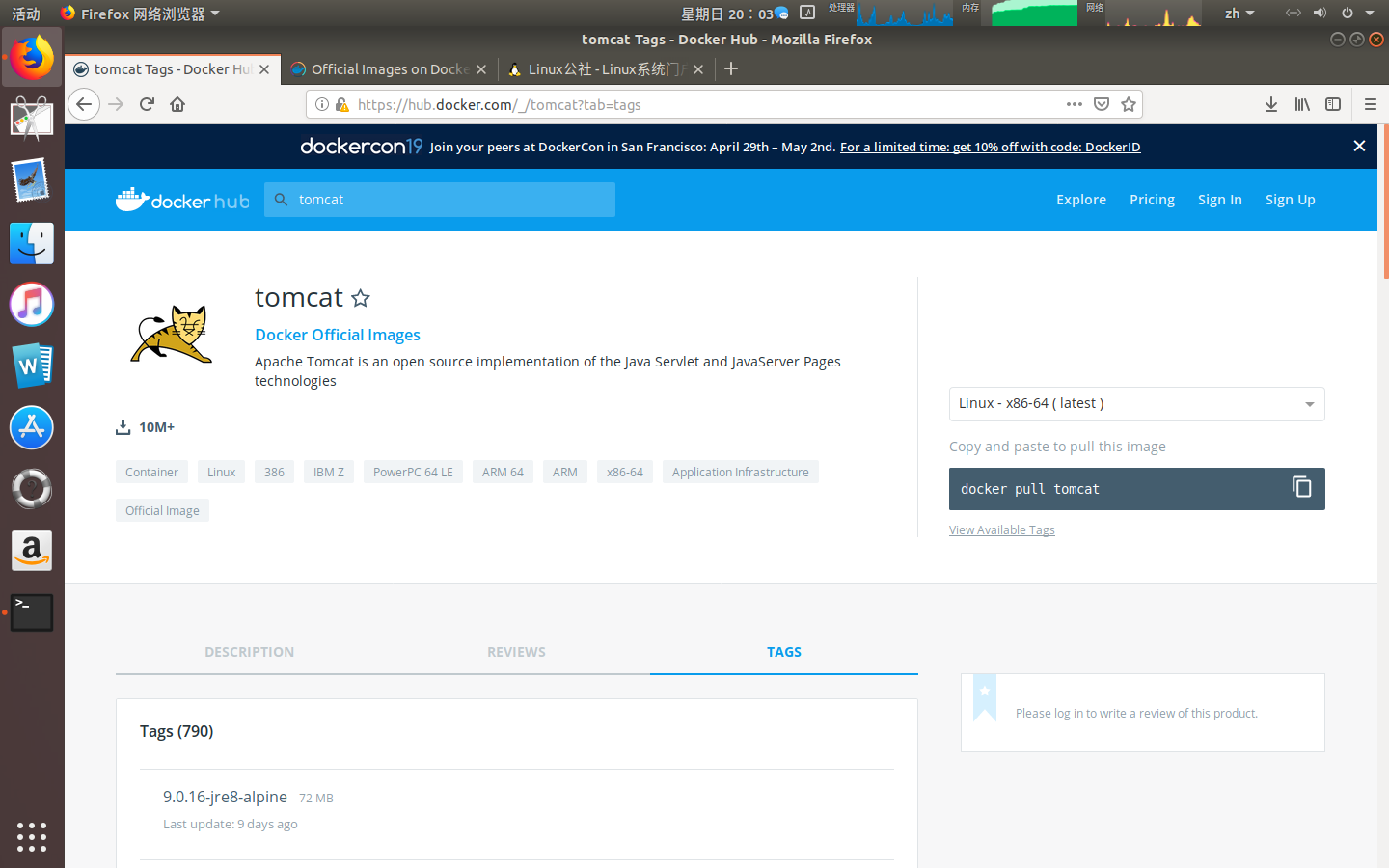Dismiss the DockerCon19 banner
The height and width of the screenshot is (868, 1389).
(1359, 146)
